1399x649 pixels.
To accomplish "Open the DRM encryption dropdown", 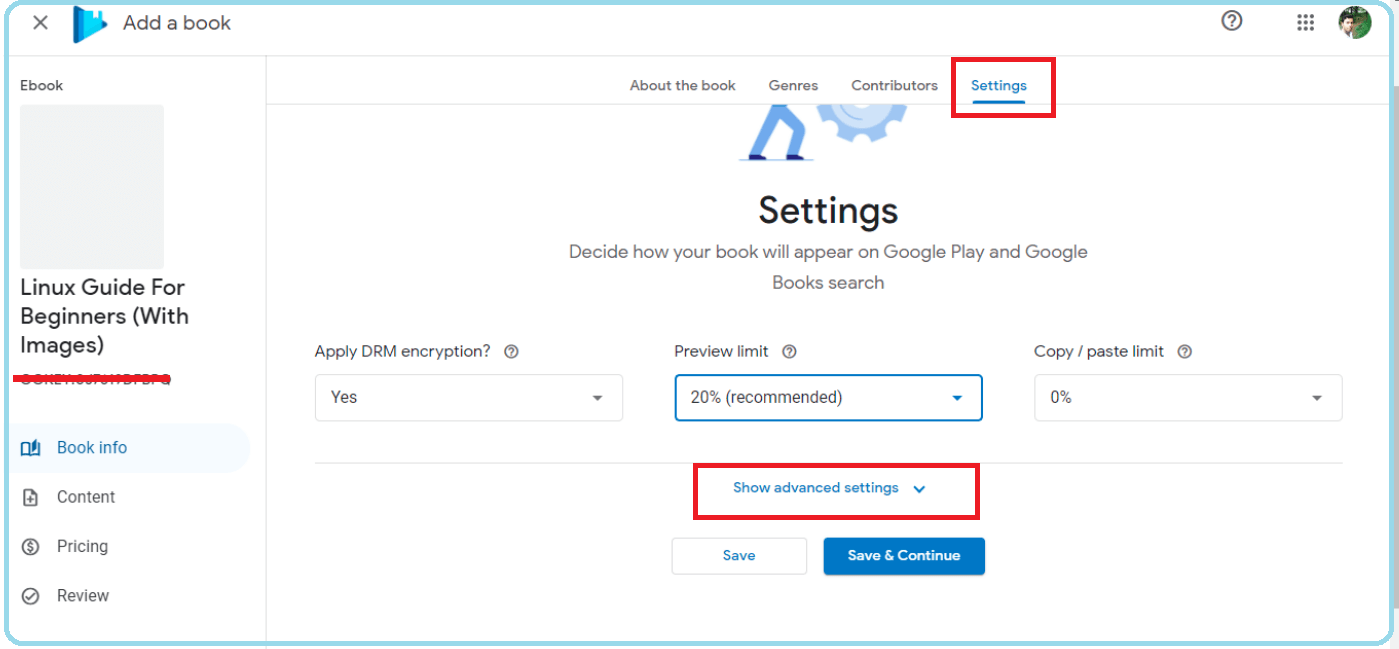I will click(468, 397).
